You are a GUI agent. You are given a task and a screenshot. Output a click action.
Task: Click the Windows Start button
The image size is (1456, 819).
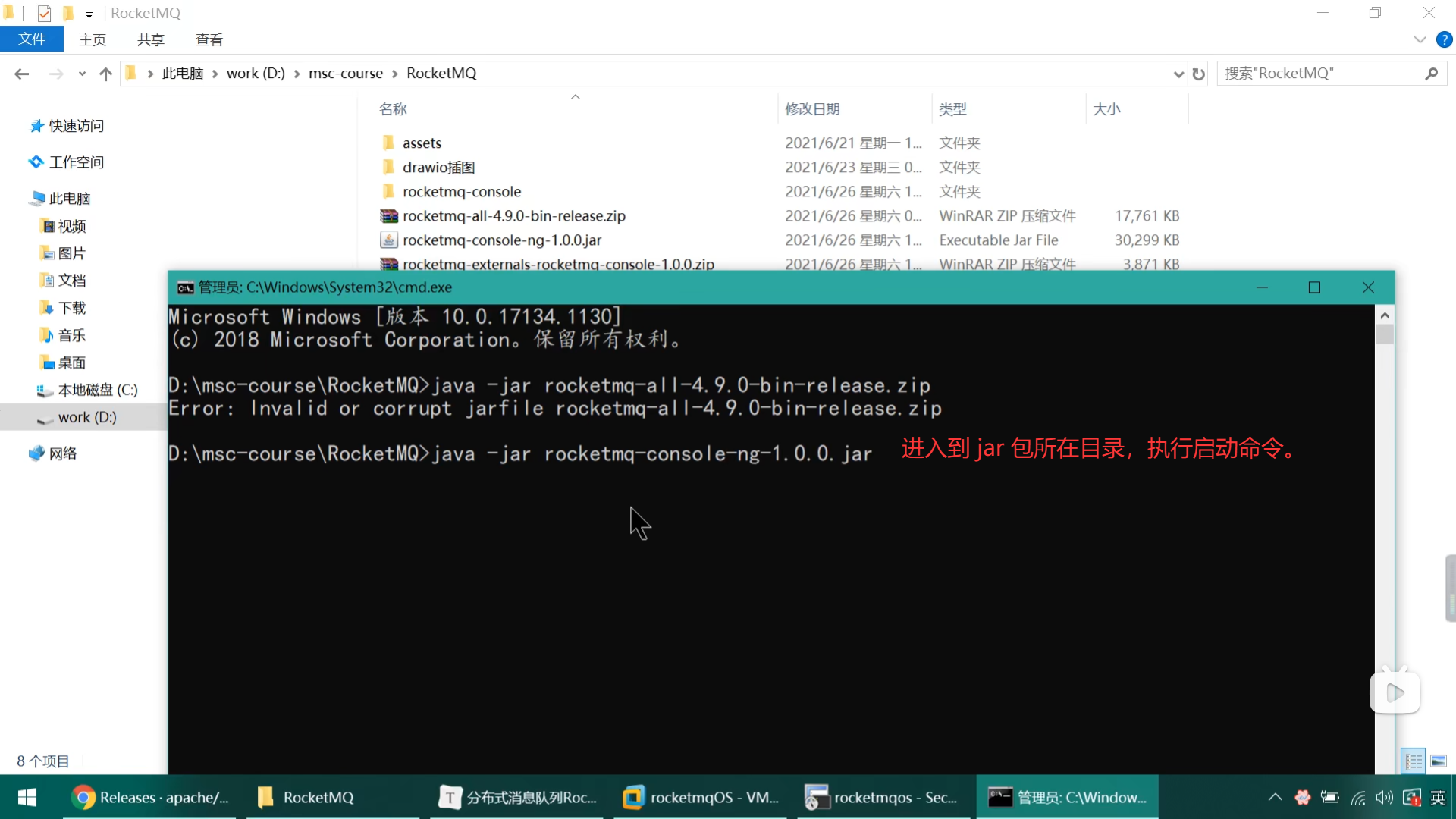point(27,797)
